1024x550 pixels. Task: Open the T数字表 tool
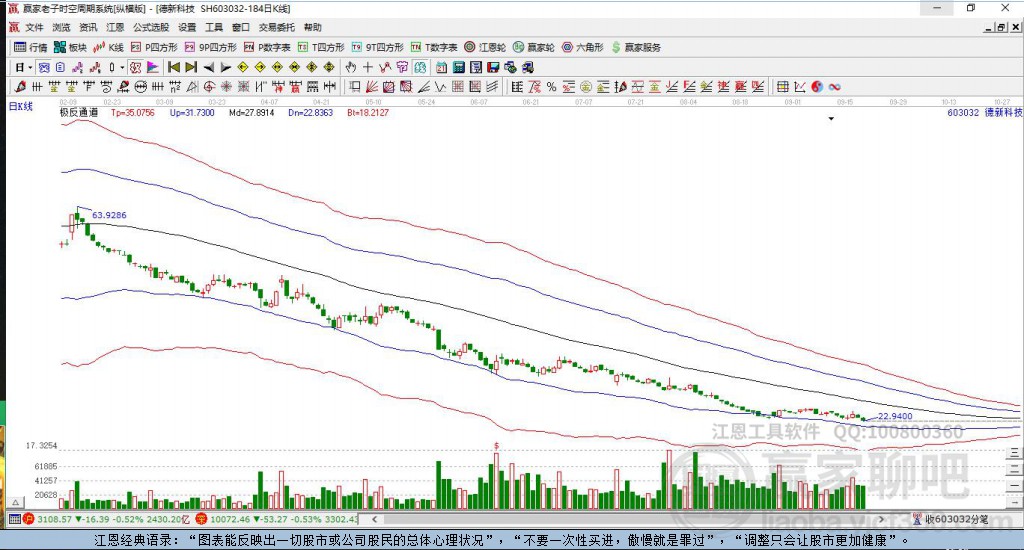pyautogui.click(x=434, y=47)
